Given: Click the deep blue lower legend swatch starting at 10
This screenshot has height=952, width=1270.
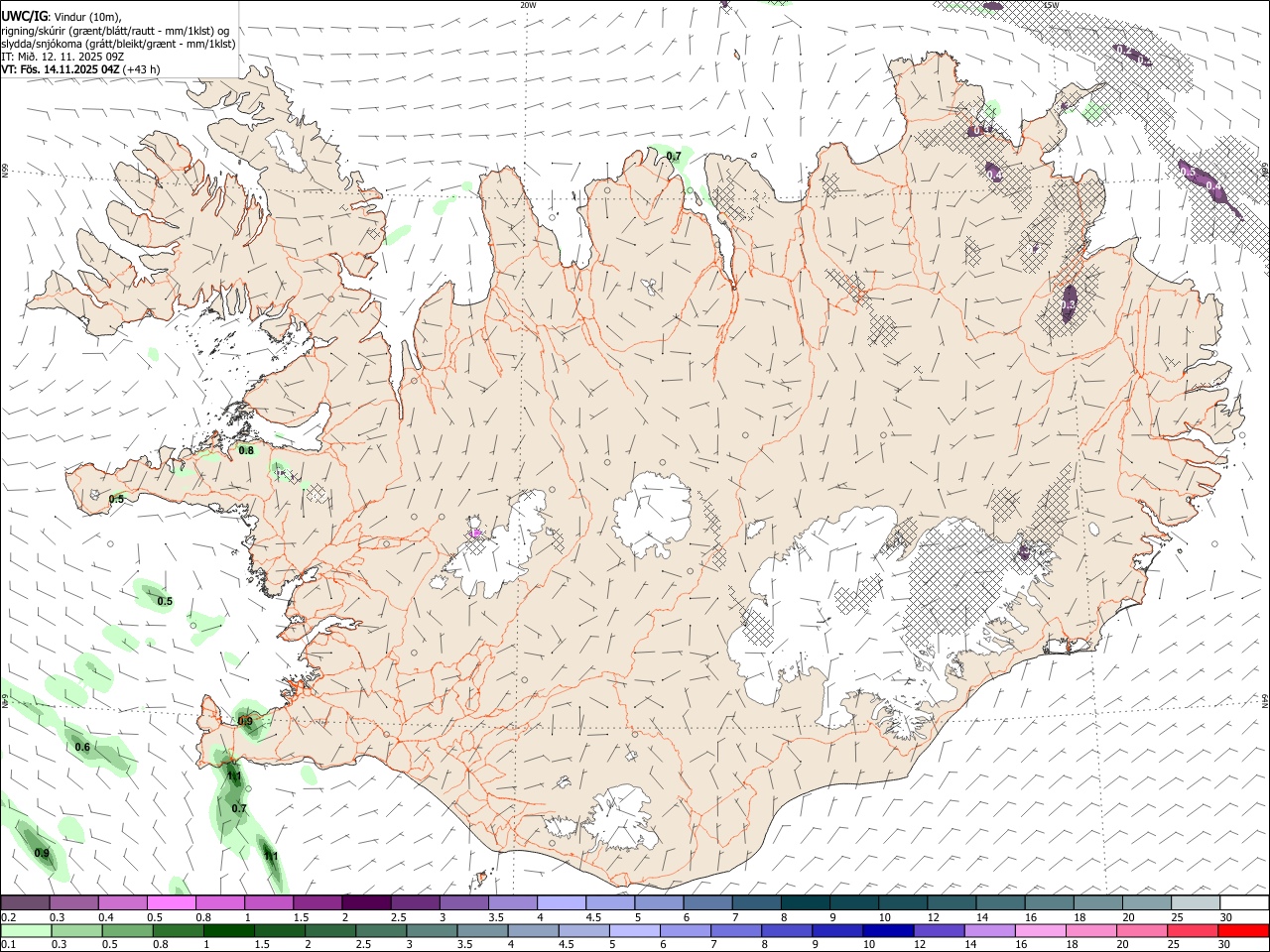Looking at the screenshot, I should pos(888,930).
